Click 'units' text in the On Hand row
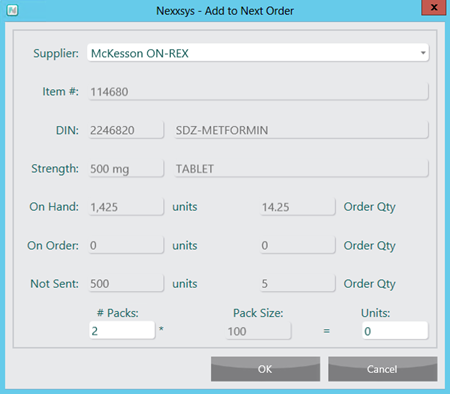The image size is (450, 394). pyautogui.click(x=185, y=207)
